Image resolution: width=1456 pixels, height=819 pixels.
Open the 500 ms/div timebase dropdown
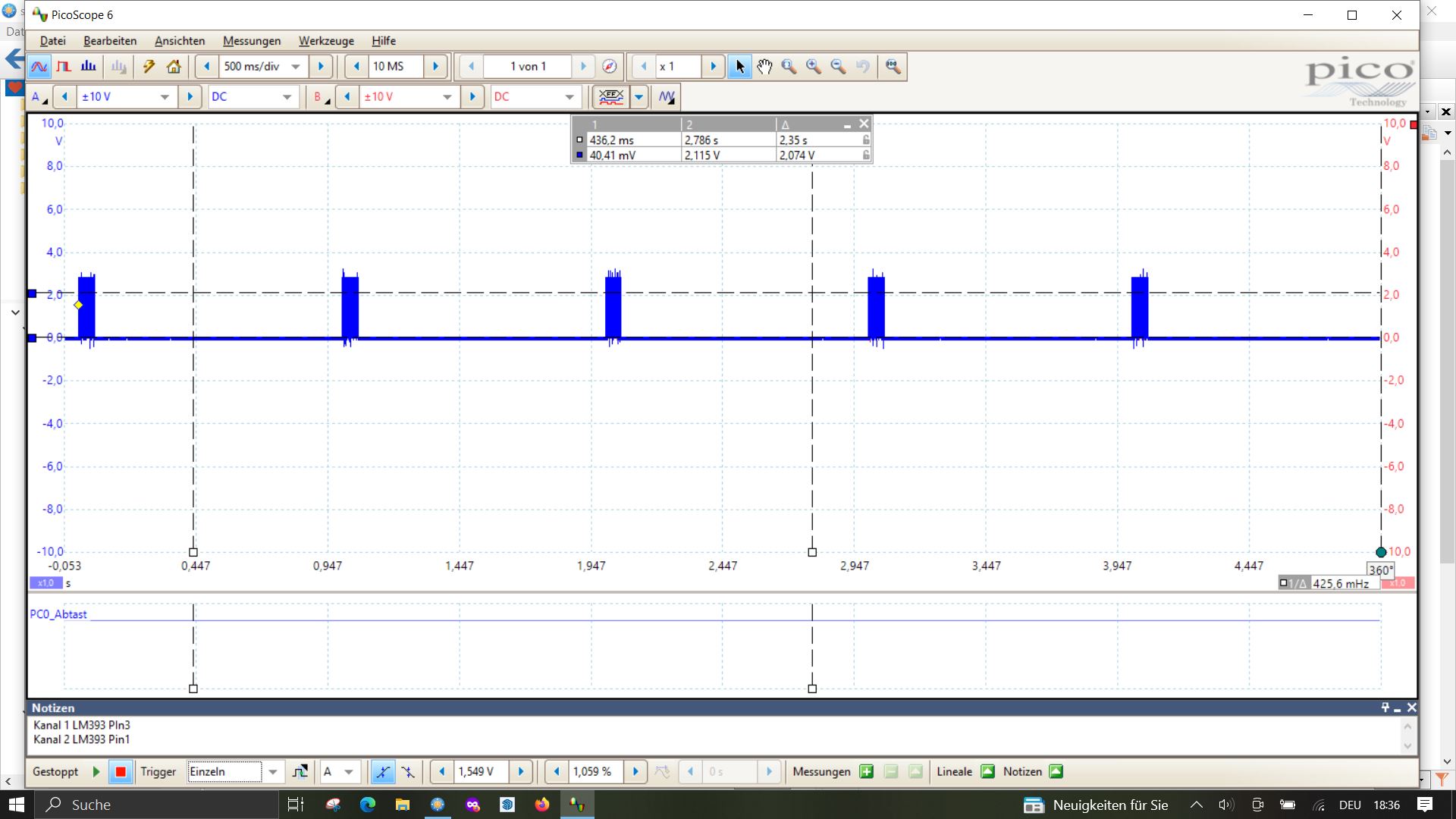tap(296, 67)
